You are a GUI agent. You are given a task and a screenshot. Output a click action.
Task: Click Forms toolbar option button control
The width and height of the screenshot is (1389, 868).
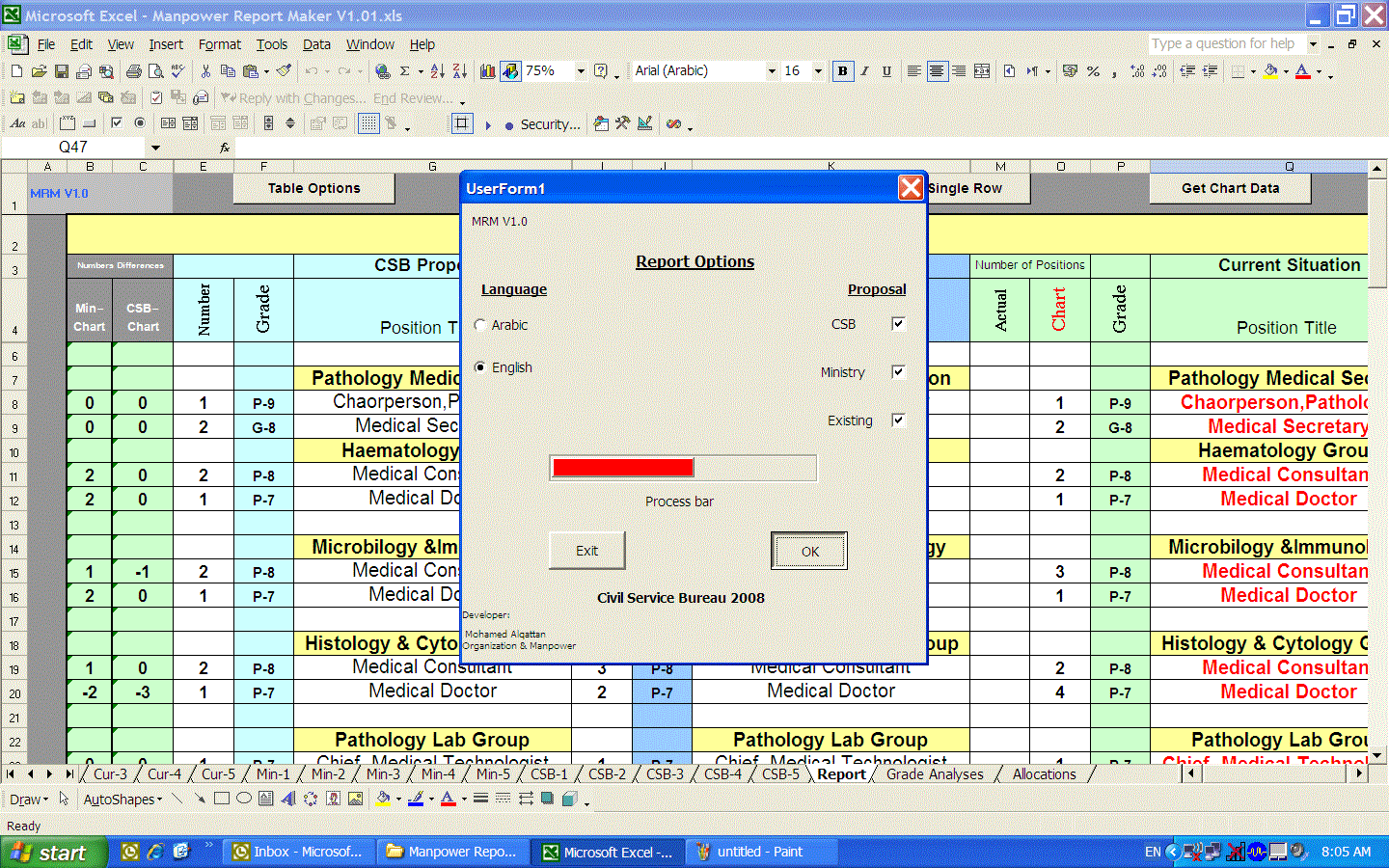tap(140, 123)
